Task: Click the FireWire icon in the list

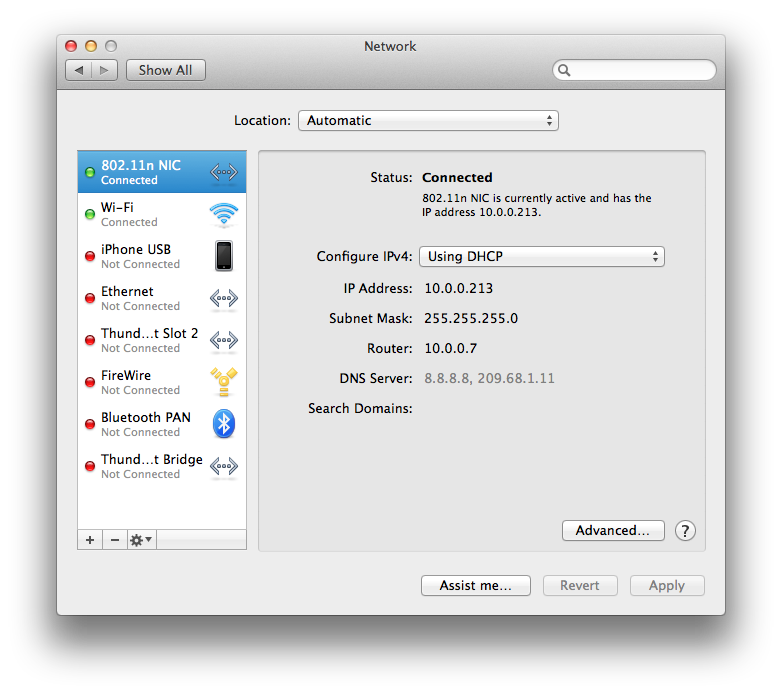Action: [x=224, y=382]
